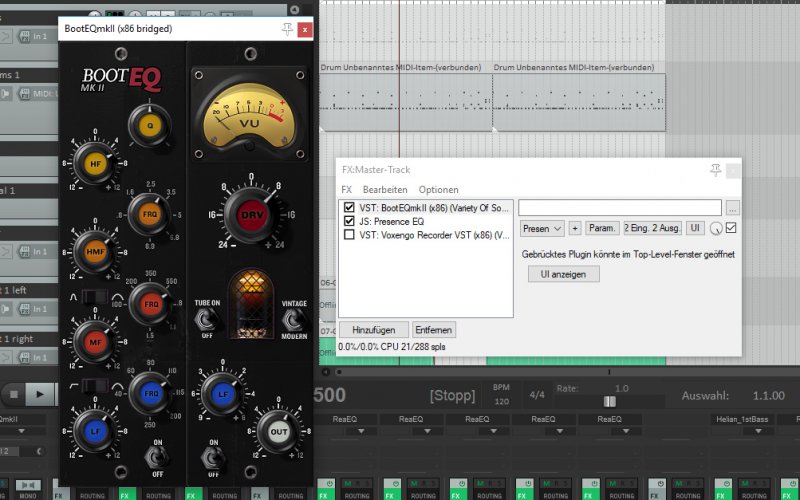Click the '2 Eing. 2 Ausg.' pin connector button

(x=653, y=228)
